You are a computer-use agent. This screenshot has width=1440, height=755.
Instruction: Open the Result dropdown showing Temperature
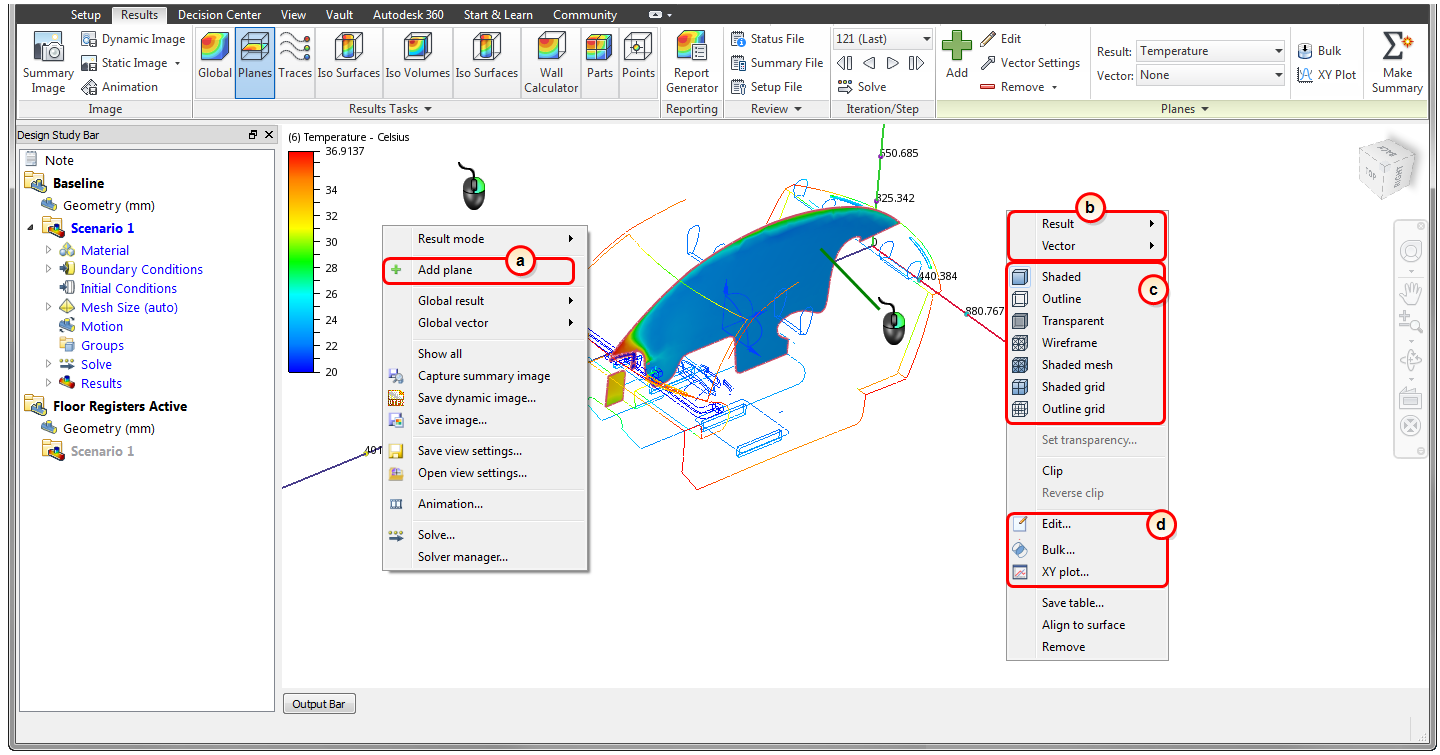click(x=1210, y=50)
